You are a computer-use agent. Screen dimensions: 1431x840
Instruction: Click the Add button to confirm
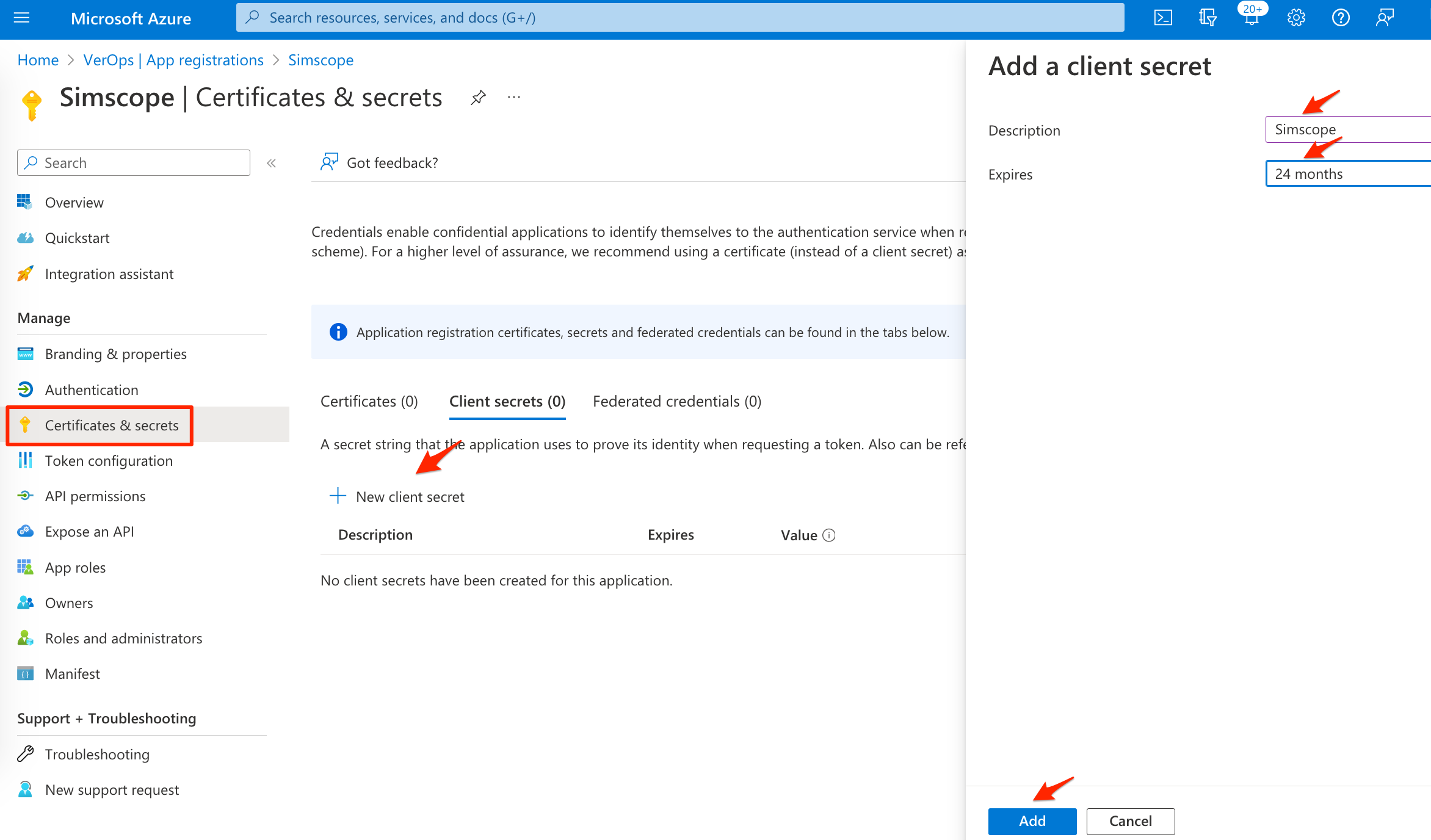coord(1032,819)
